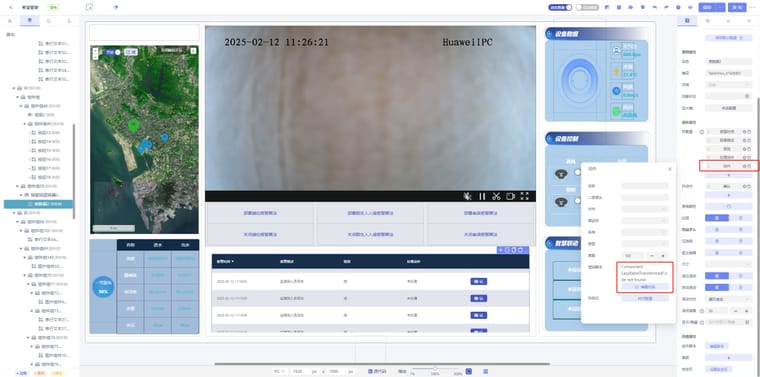This screenshot has height=377, width=760.
Task: Pause the video using the pause control
Action: (482, 196)
